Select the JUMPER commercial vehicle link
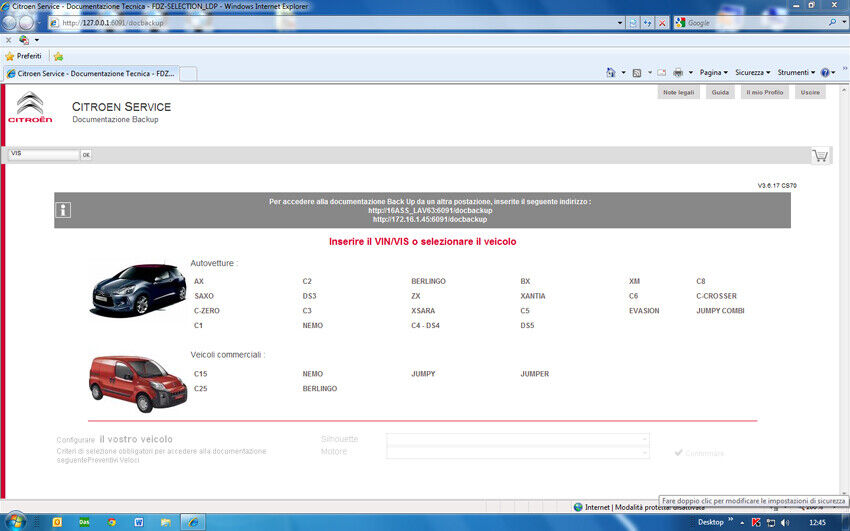This screenshot has width=850, height=531. (x=534, y=374)
